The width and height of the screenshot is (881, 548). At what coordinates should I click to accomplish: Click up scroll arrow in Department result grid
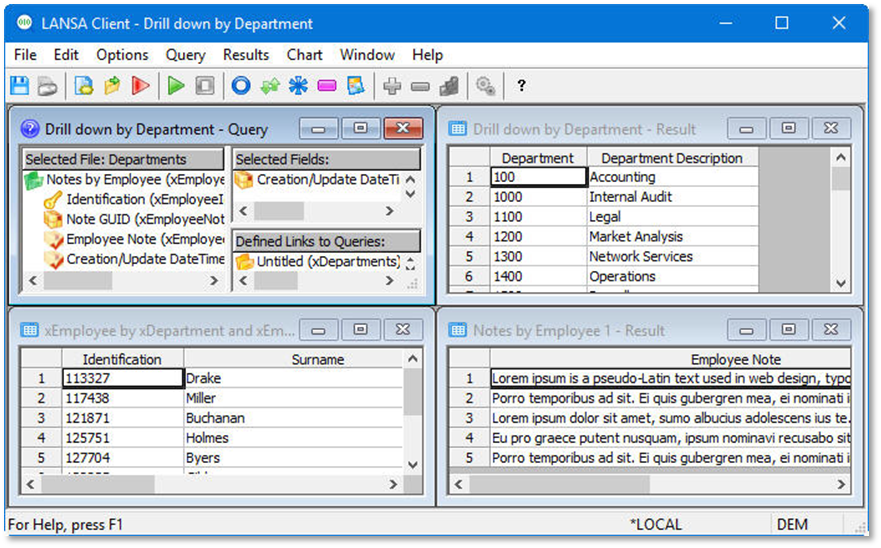[841, 158]
